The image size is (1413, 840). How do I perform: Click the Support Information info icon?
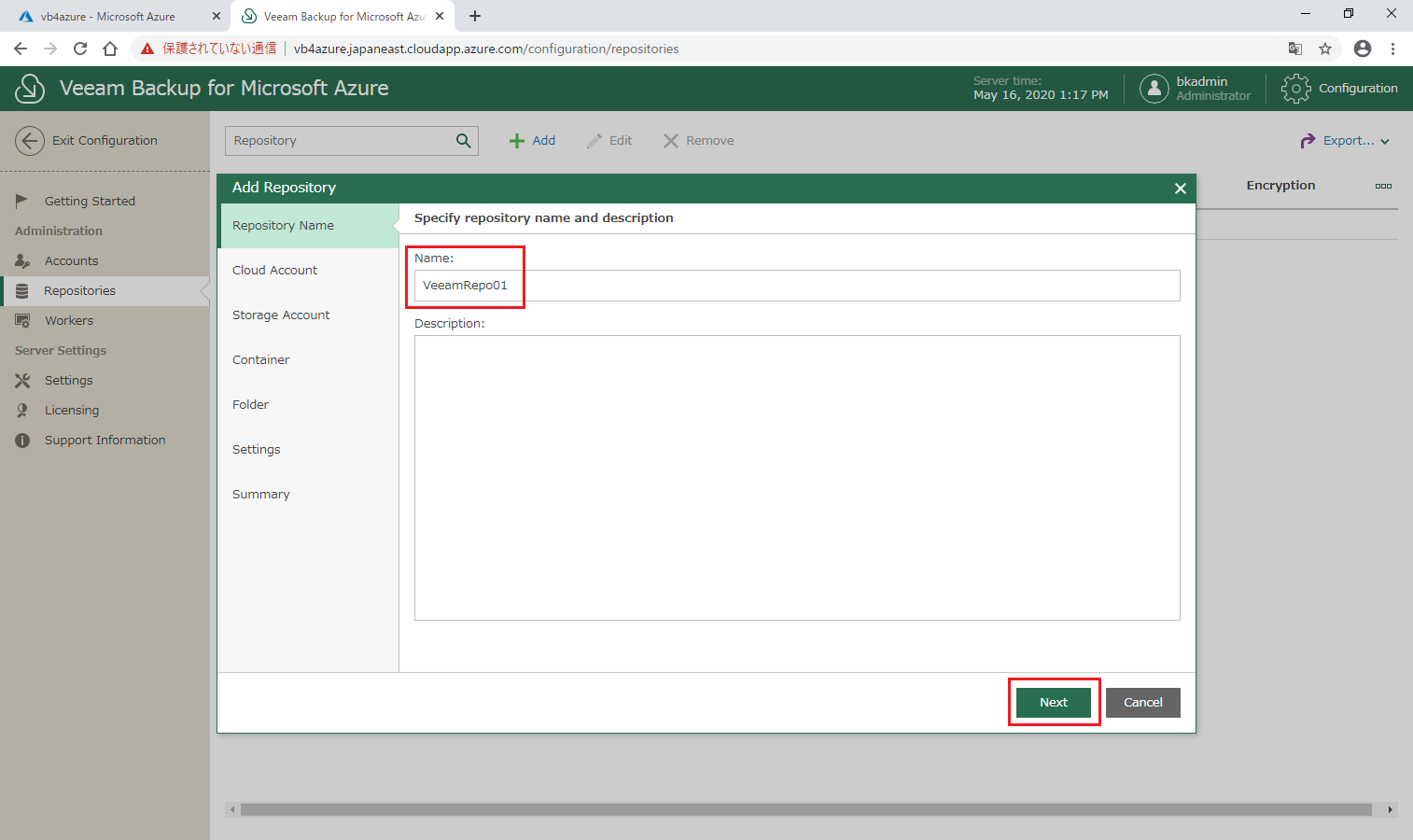[x=22, y=440]
